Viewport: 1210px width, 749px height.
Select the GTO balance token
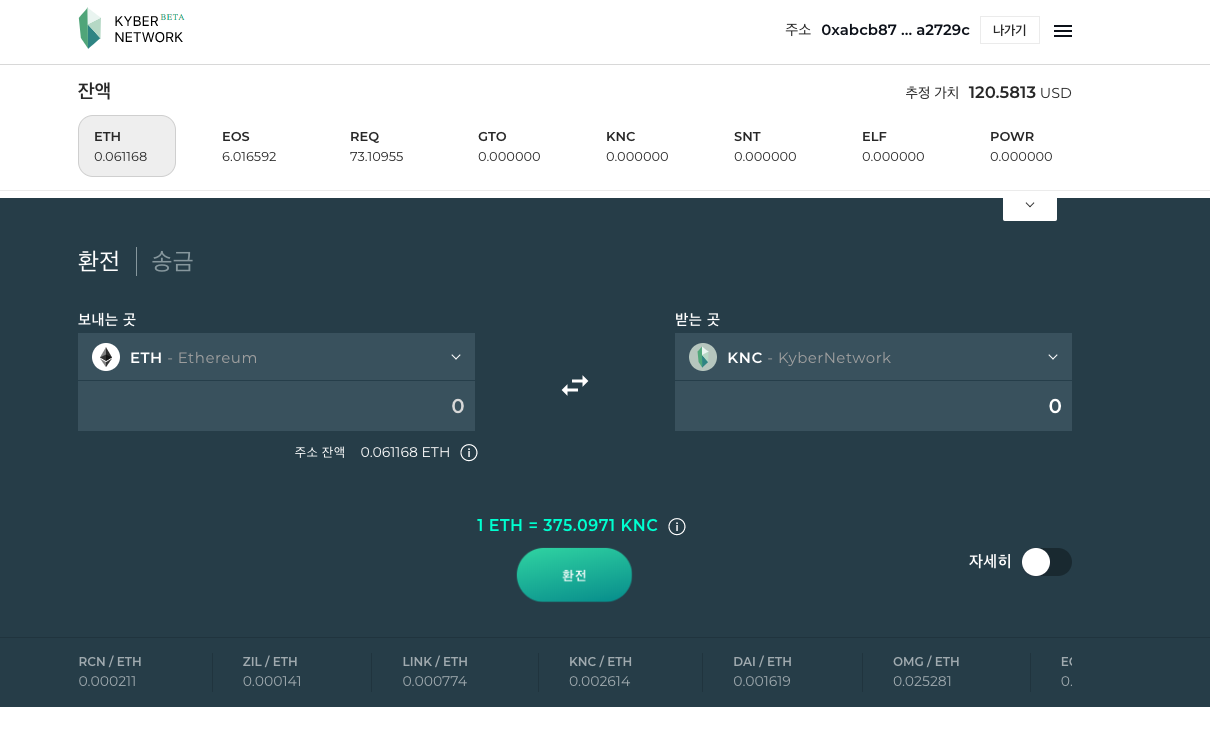click(509, 146)
